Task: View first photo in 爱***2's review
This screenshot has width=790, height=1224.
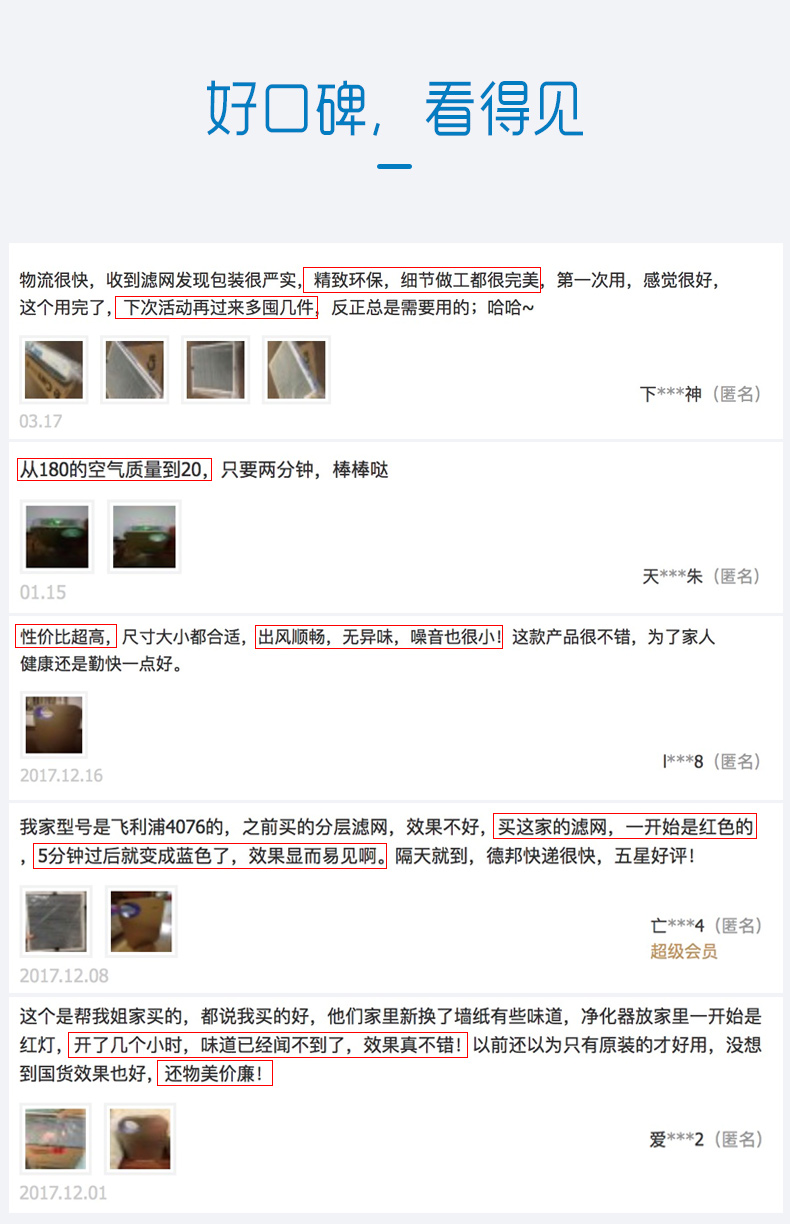Action: pos(56,1139)
